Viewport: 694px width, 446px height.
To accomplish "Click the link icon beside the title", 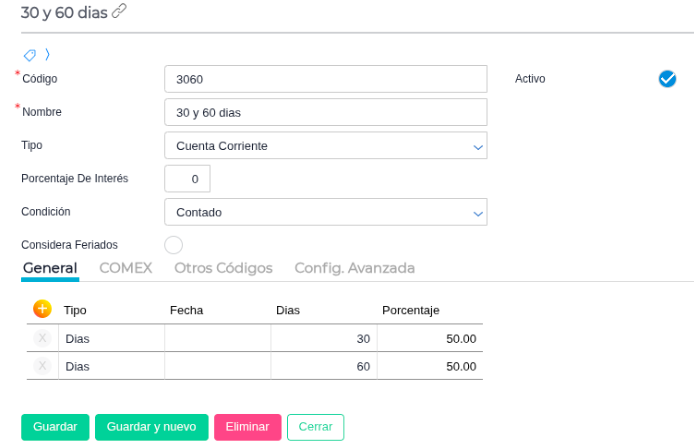I will (x=120, y=11).
